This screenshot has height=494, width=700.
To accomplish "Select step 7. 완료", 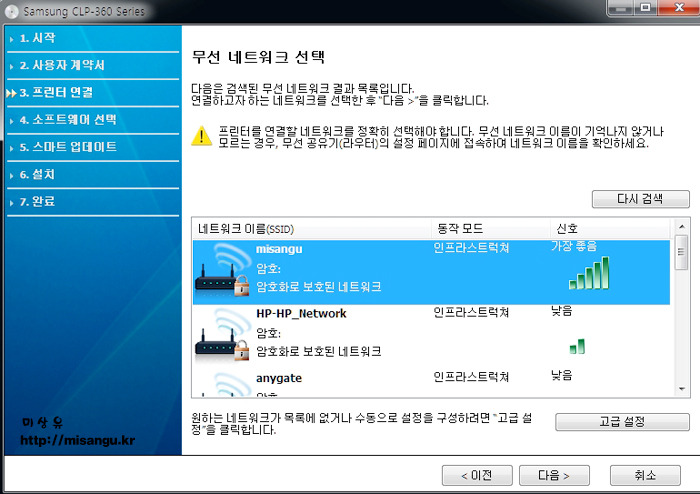I will (93, 202).
